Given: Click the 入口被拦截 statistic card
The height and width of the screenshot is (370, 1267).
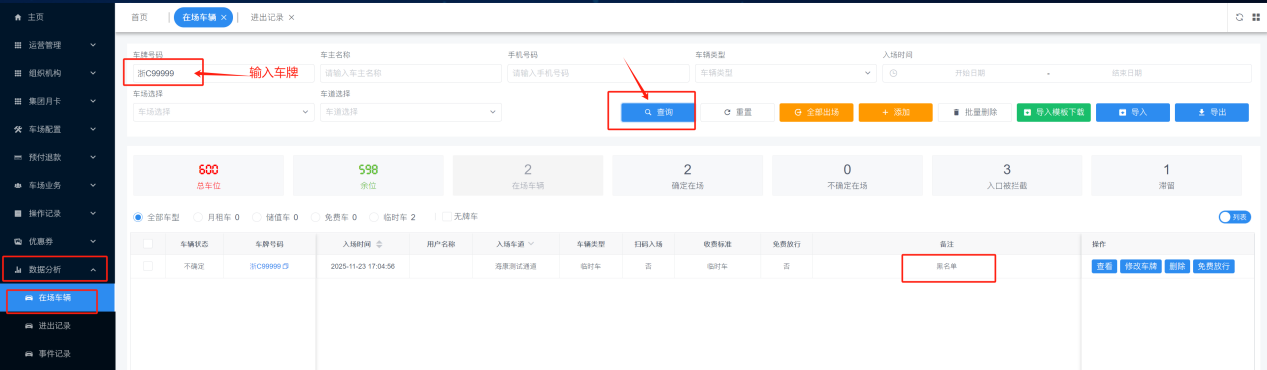Looking at the screenshot, I should pyautogui.click(x=1007, y=175).
